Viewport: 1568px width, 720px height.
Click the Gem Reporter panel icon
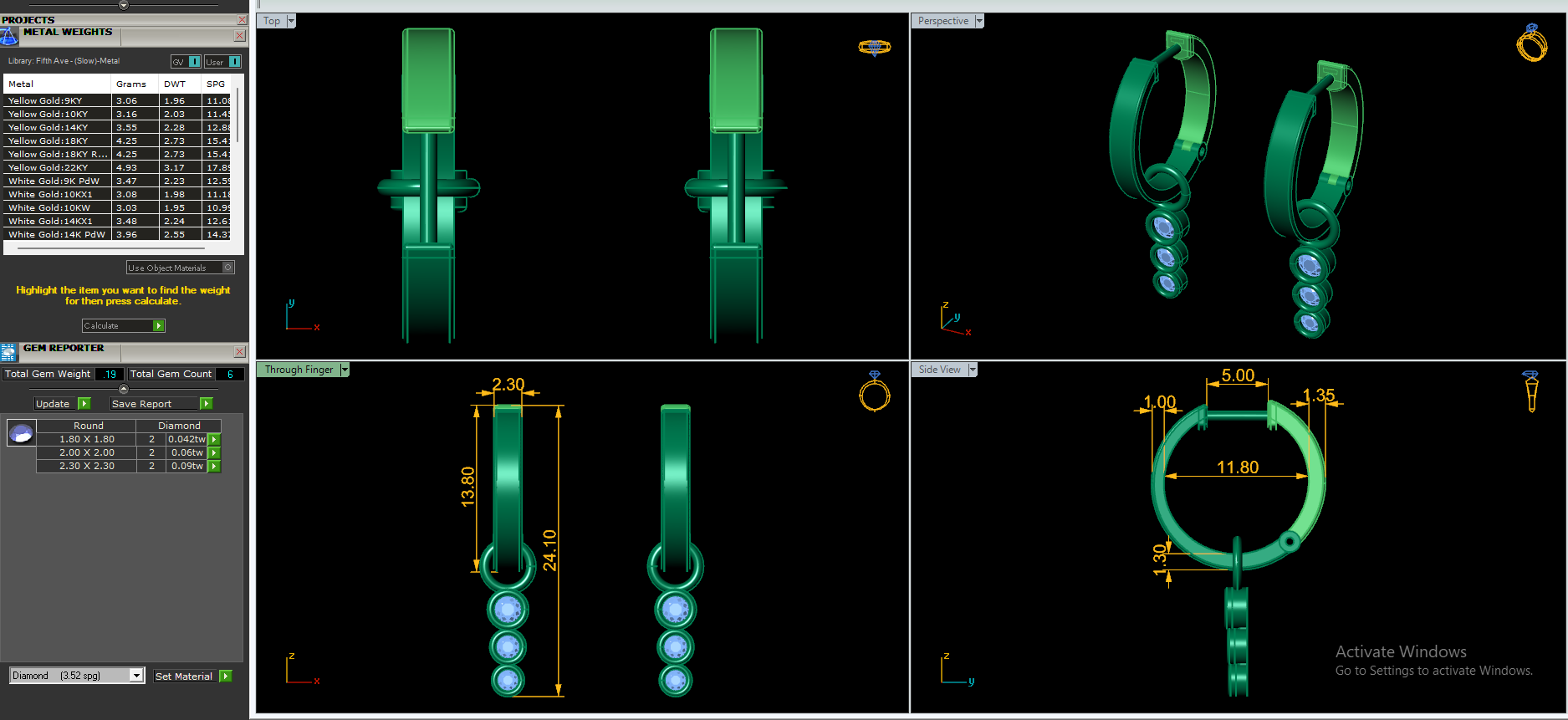pos(9,352)
